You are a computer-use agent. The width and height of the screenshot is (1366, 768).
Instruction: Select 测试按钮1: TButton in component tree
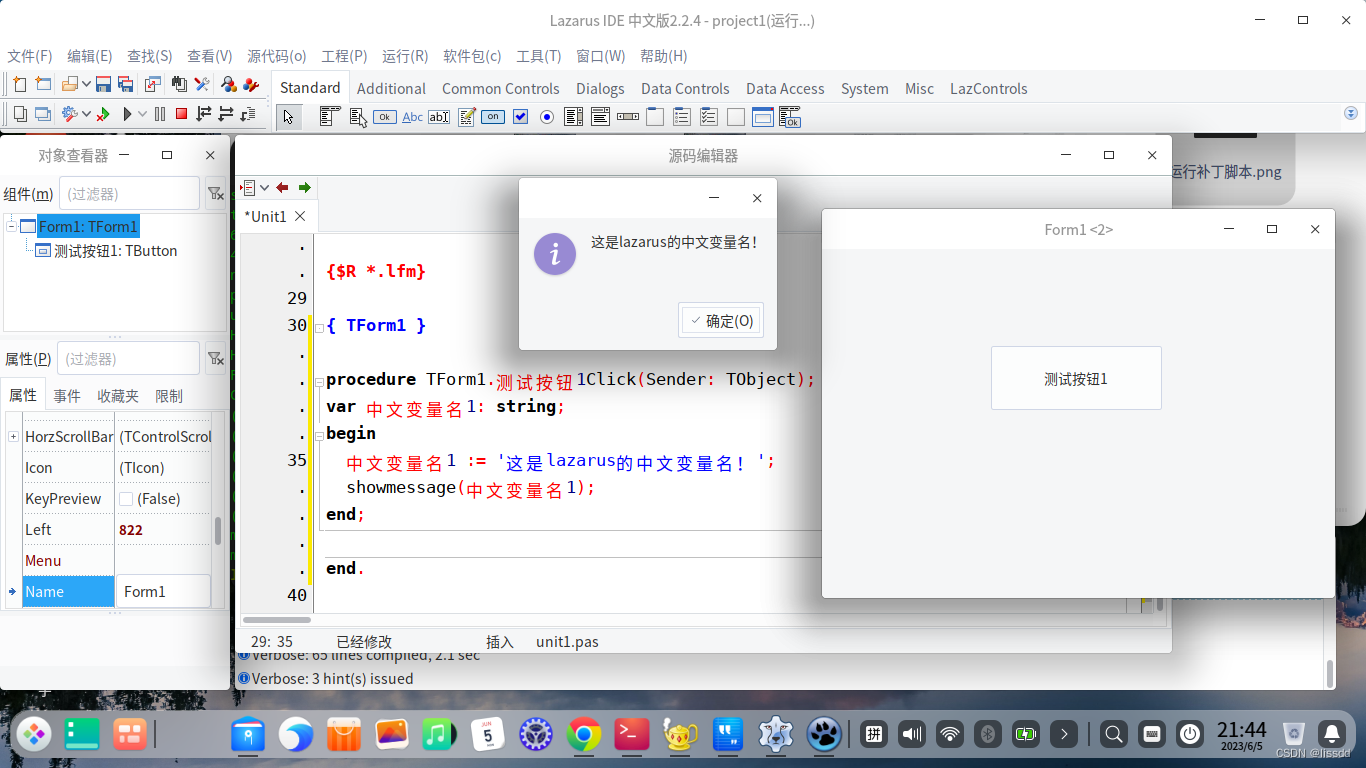click(x=115, y=251)
